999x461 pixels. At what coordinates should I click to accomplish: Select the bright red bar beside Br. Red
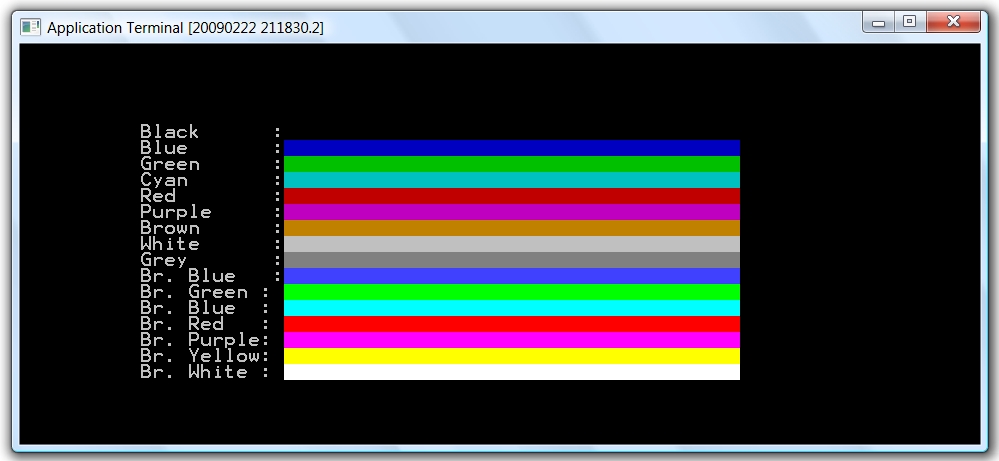[x=511, y=324]
